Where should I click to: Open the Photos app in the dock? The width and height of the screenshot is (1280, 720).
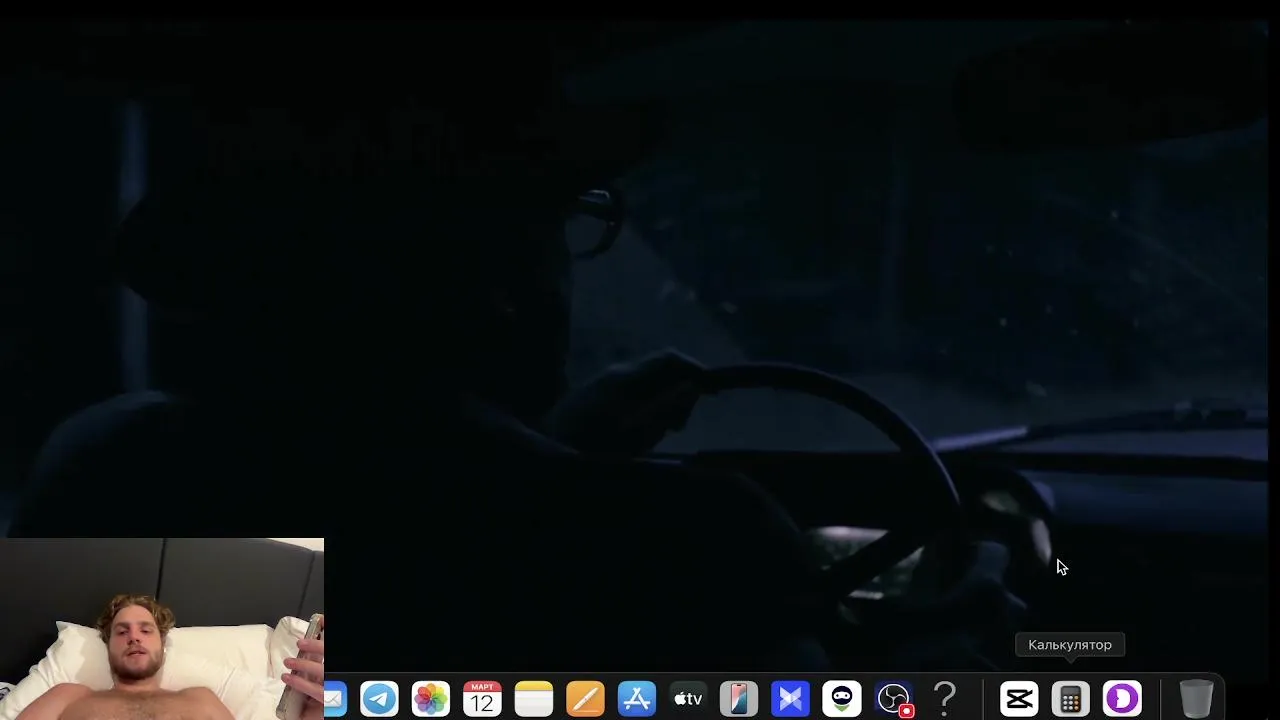[431, 698]
